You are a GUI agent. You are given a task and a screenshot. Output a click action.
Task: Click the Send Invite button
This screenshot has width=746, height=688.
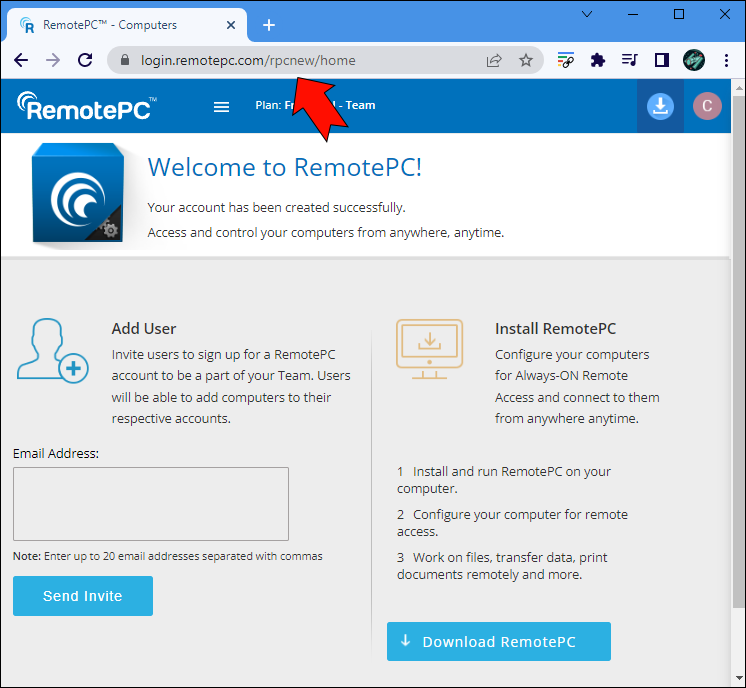pos(83,596)
